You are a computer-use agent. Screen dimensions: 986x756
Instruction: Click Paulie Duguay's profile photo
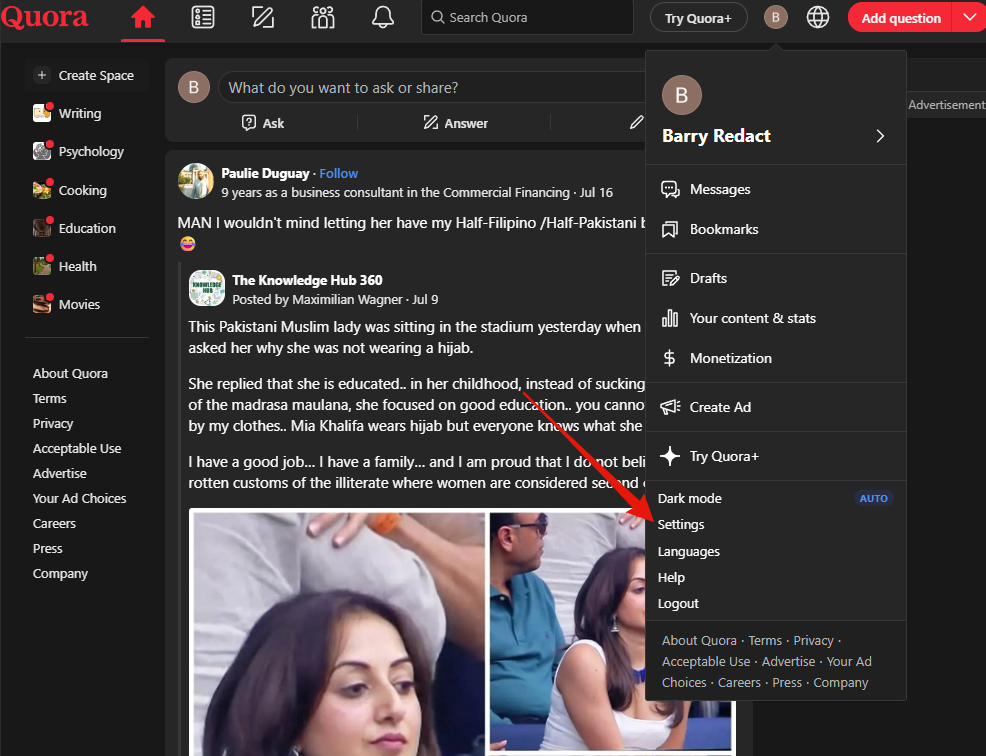[196, 181]
